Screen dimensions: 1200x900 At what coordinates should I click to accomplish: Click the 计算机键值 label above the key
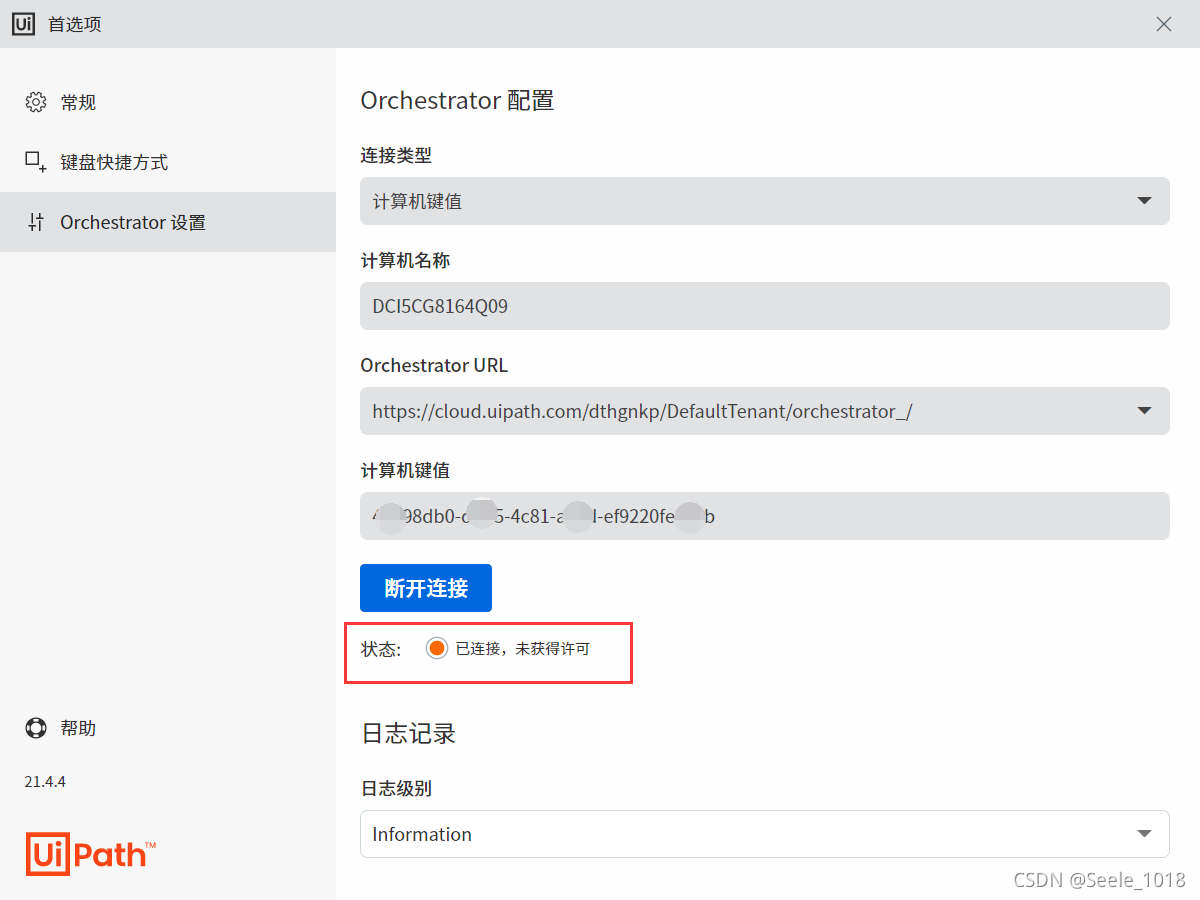tap(405, 471)
